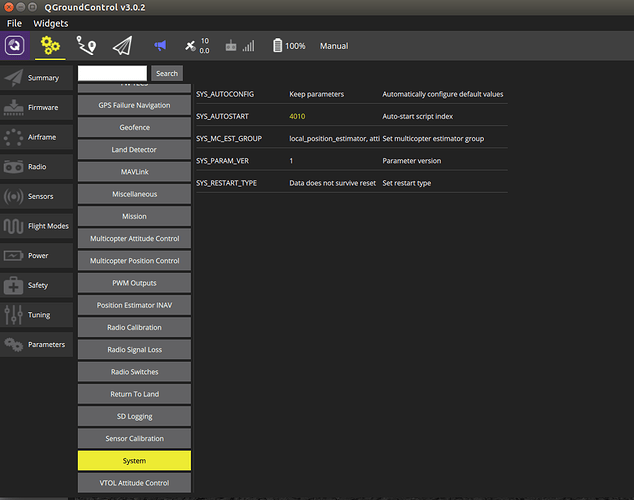This screenshot has width=634, height=500.
Task: Open the Parameters setup page
Action: pos(36,344)
